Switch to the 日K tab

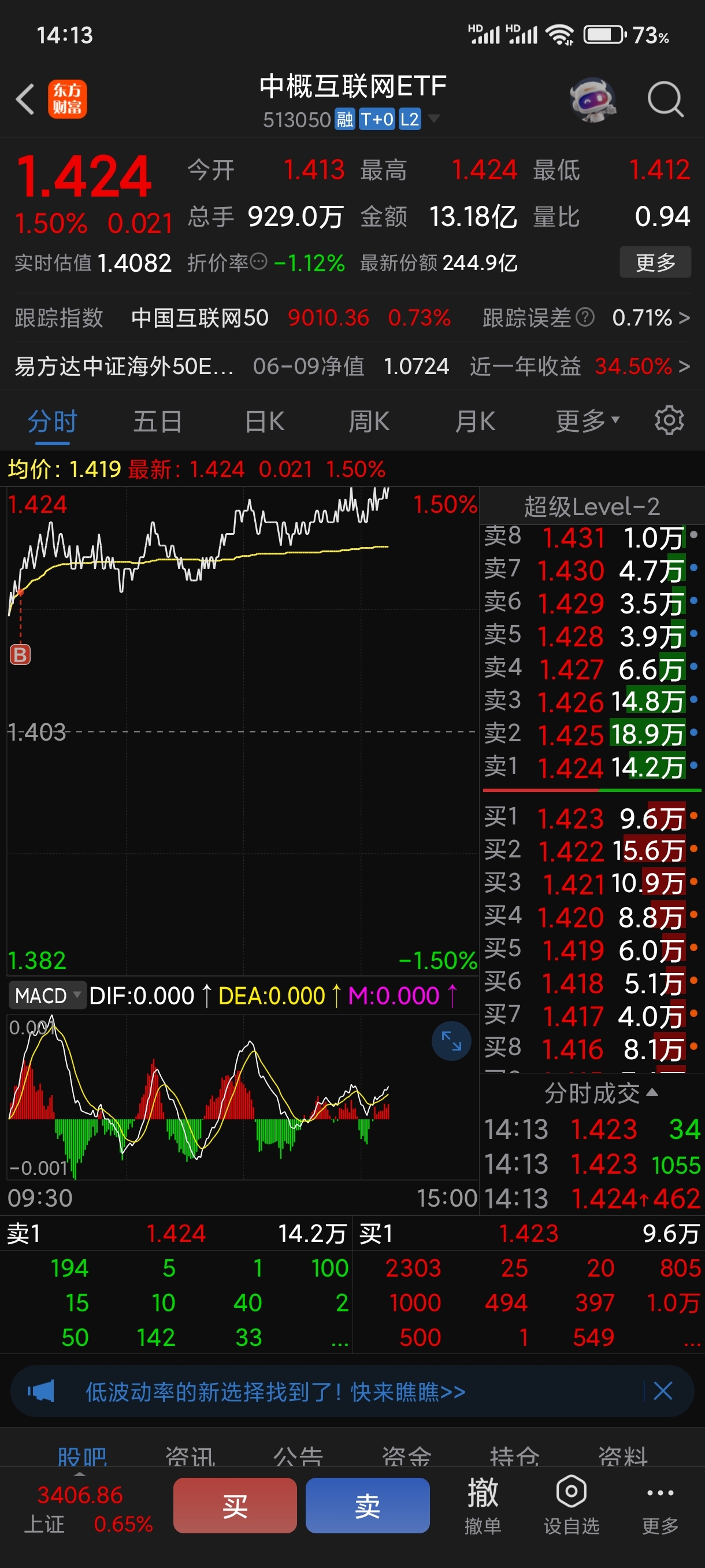click(x=264, y=421)
